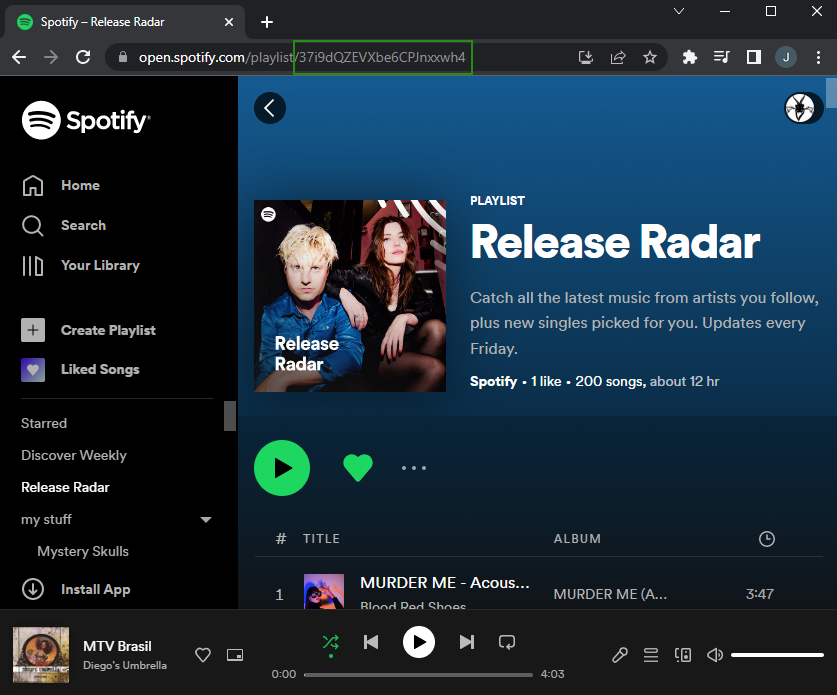Click the now playing album art

tap(41, 655)
